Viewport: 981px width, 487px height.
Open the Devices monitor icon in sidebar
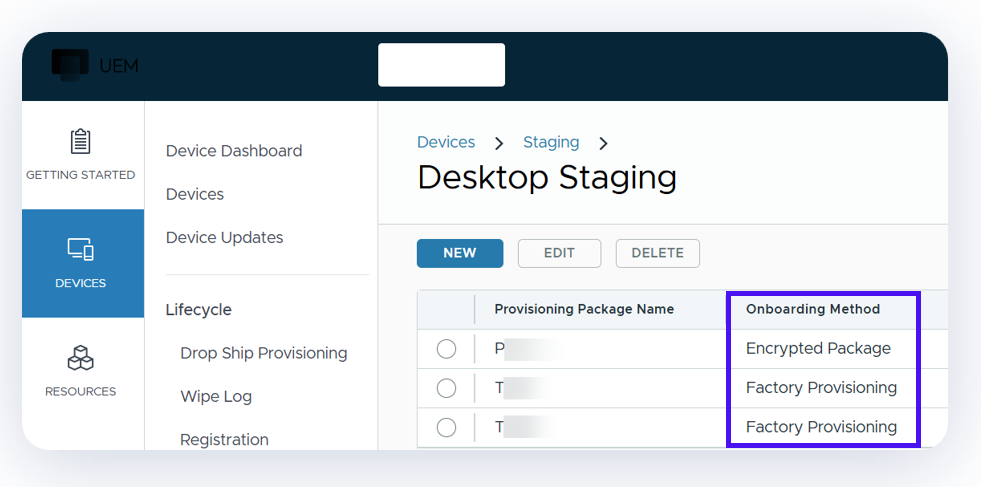click(x=80, y=249)
